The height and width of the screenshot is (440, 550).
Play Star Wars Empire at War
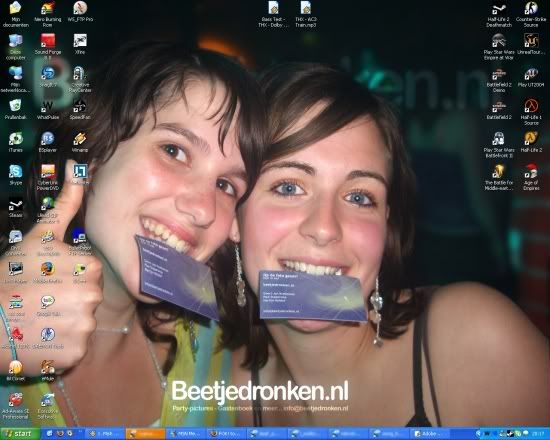(499, 47)
